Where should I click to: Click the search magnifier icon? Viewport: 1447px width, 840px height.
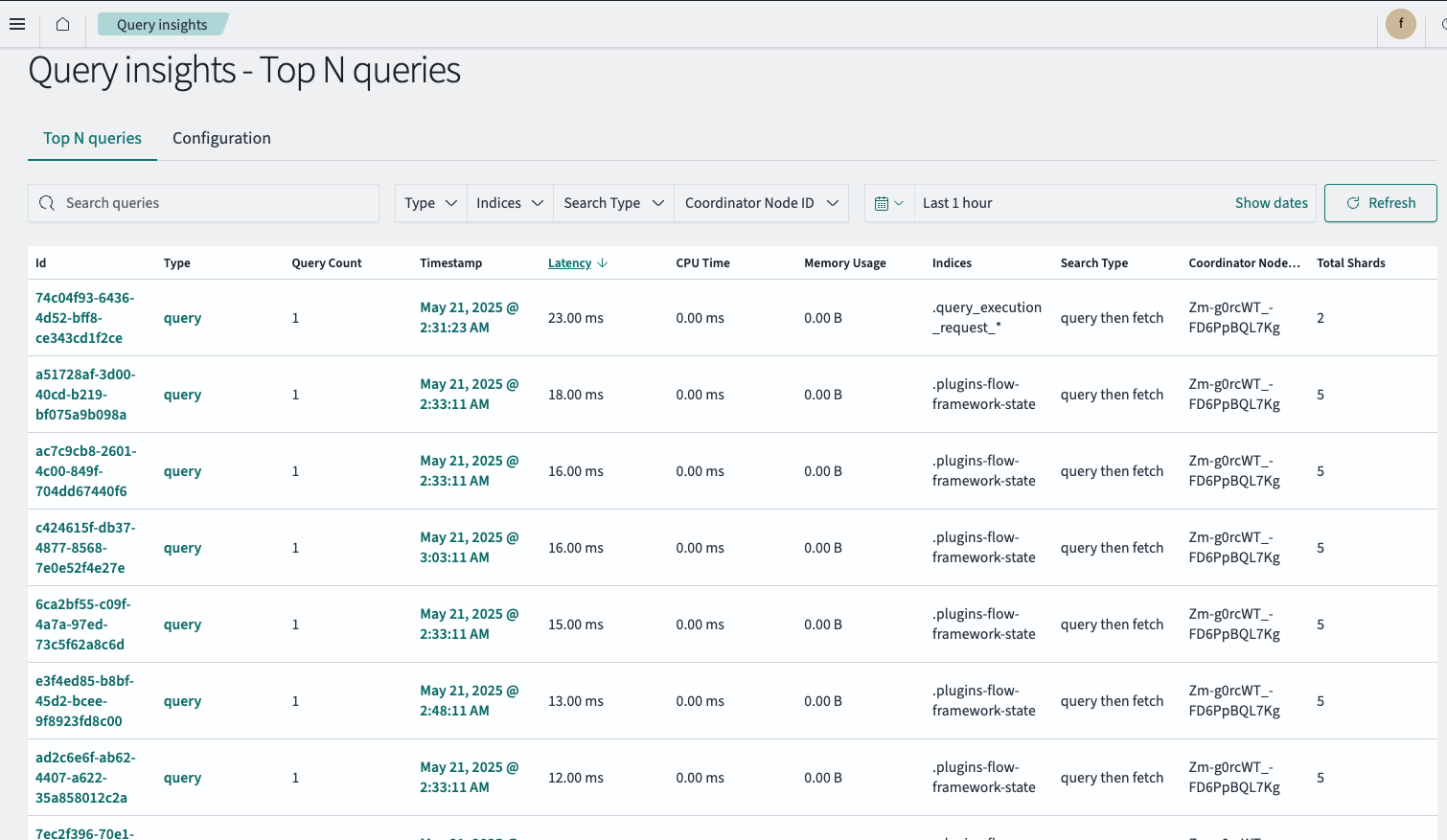pyautogui.click(x=47, y=203)
